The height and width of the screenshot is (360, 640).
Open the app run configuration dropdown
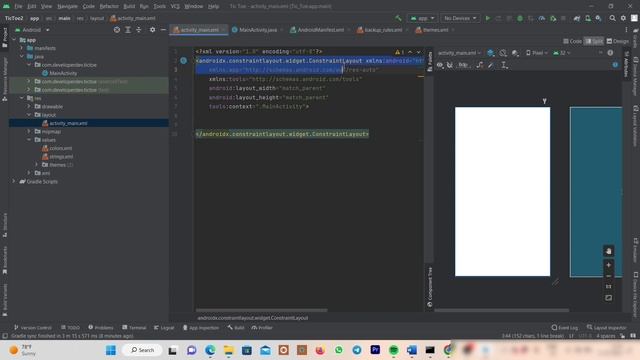click(x=422, y=18)
